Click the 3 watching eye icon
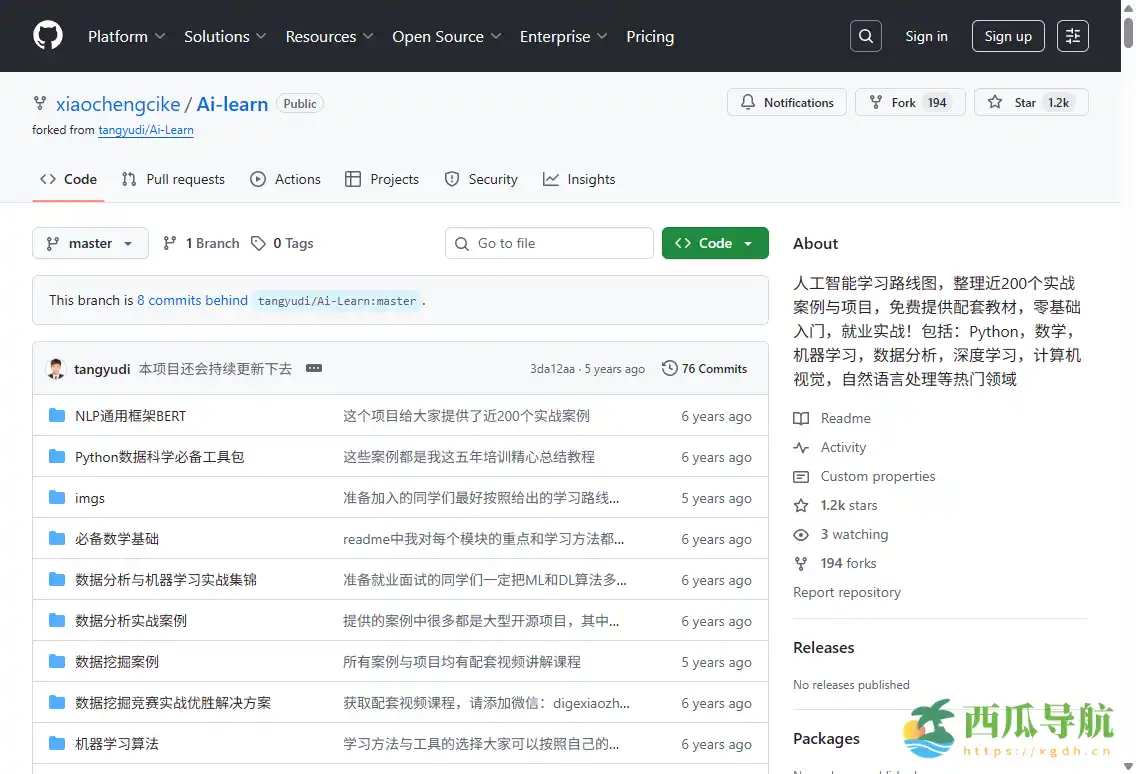Screen dimensions: 1136x774 (800, 534)
